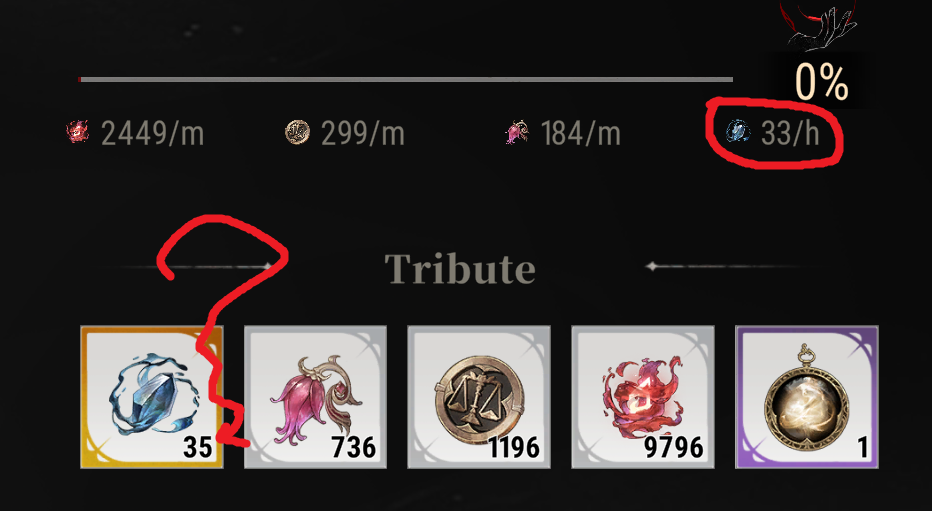Click the 35 count on the crystal tile
This screenshot has width=932, height=511.
[x=198, y=447]
